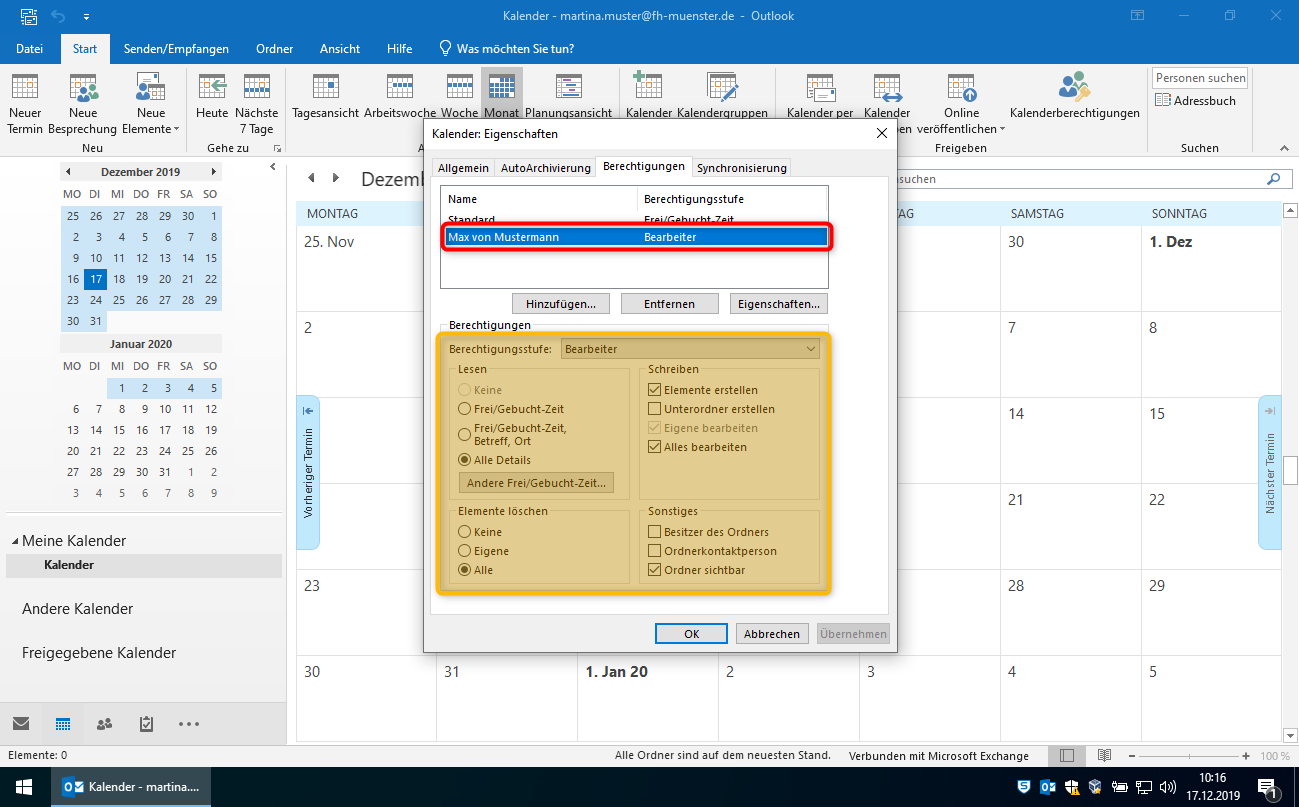
Task: Go to previous month in date navigator
Action: tap(68, 172)
